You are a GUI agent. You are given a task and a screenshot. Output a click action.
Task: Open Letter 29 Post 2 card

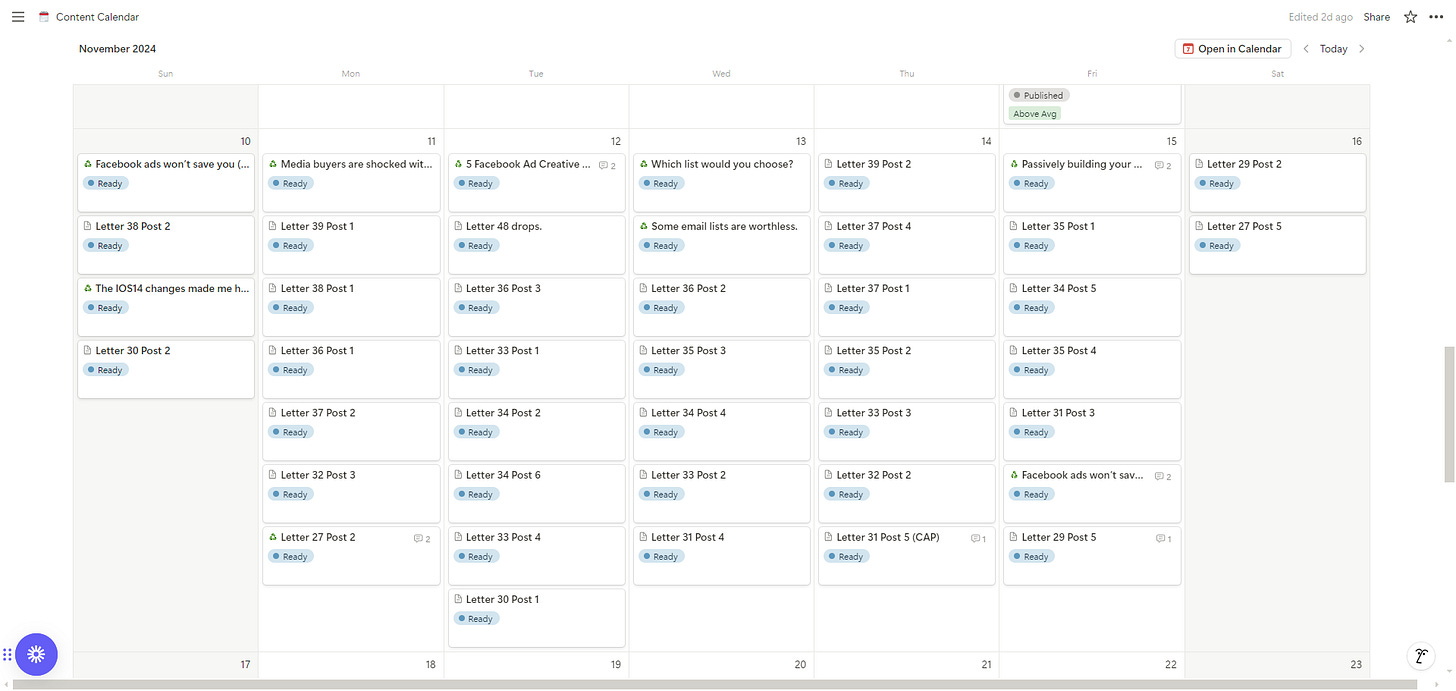click(x=1277, y=182)
